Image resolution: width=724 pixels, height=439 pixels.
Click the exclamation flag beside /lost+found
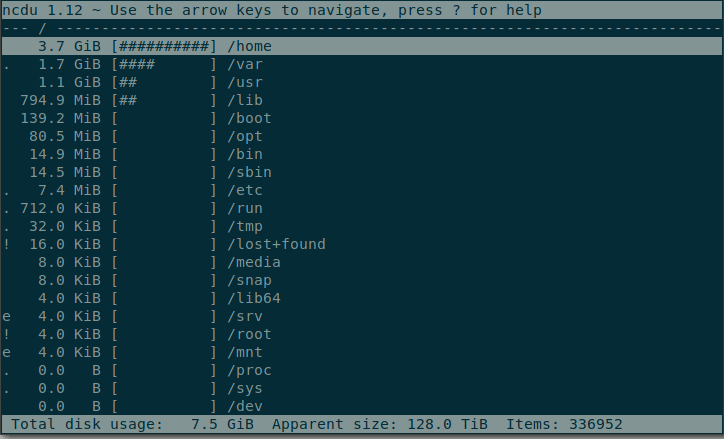pyautogui.click(x=7, y=244)
